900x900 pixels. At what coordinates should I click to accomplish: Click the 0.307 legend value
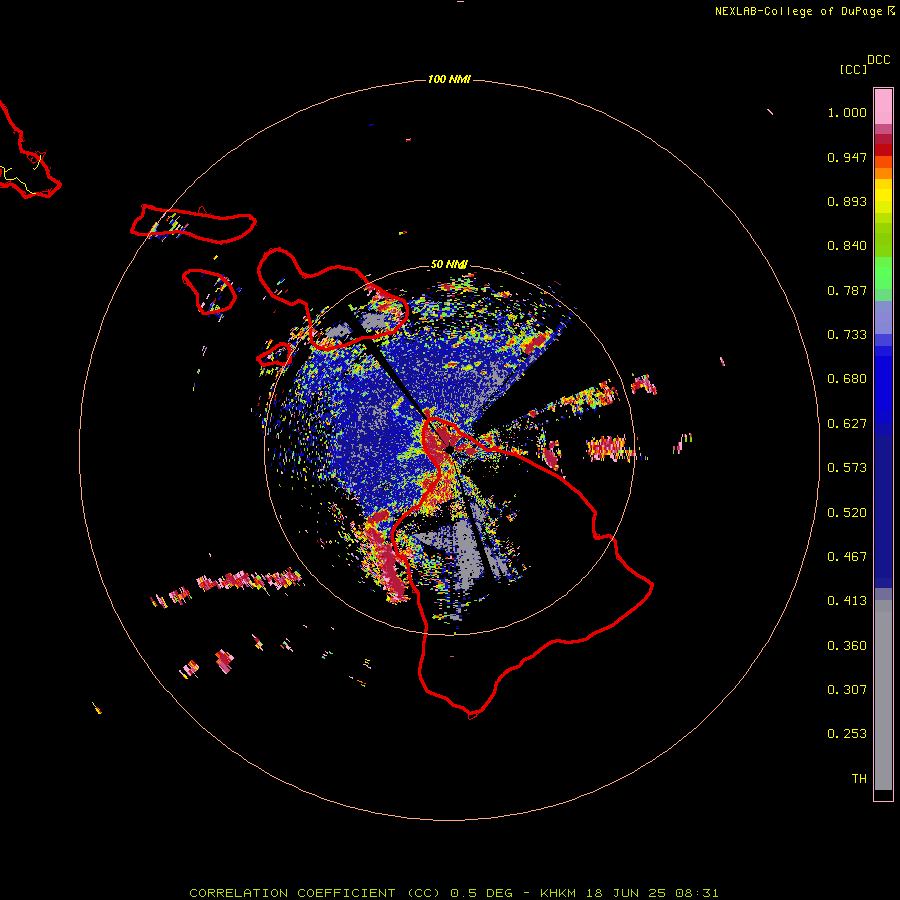tap(847, 690)
